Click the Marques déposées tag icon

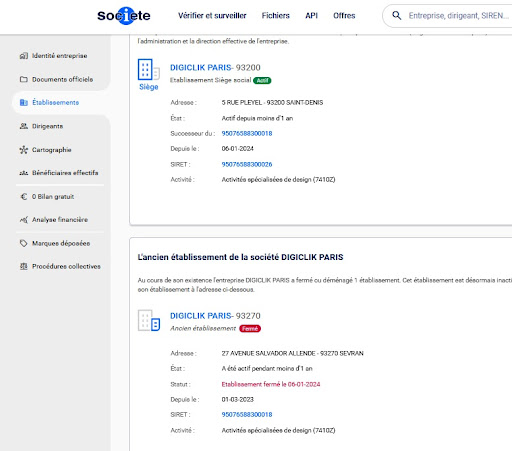pos(24,243)
